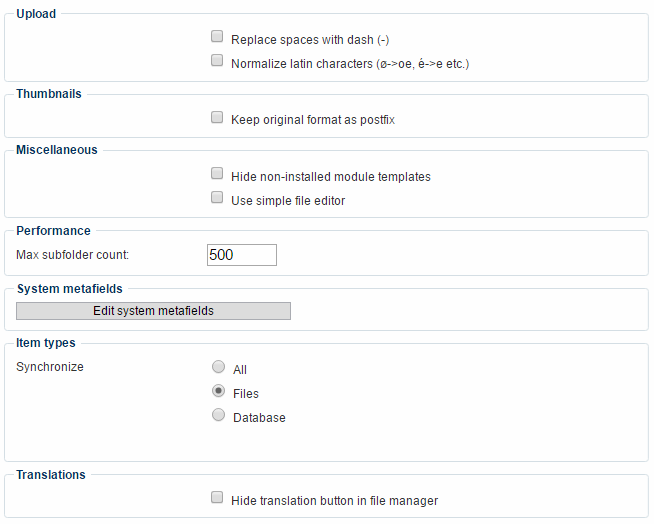This screenshot has height=524, width=654.
Task: Click the 'Max subfolder count:' label text
Action: [73, 255]
